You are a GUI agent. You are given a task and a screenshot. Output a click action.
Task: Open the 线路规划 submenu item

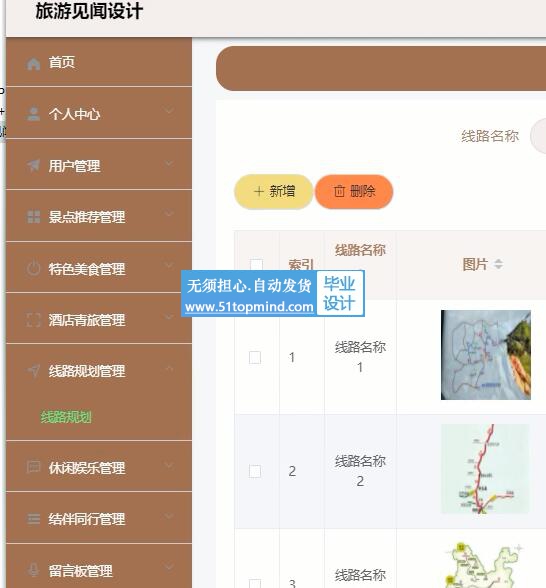pyautogui.click(x=66, y=417)
